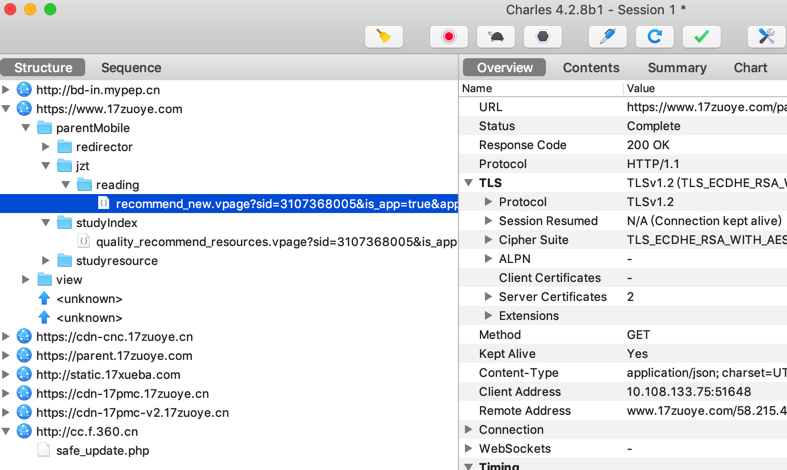The image size is (787, 470).
Task: Click the Value column header
Action: click(x=705, y=88)
